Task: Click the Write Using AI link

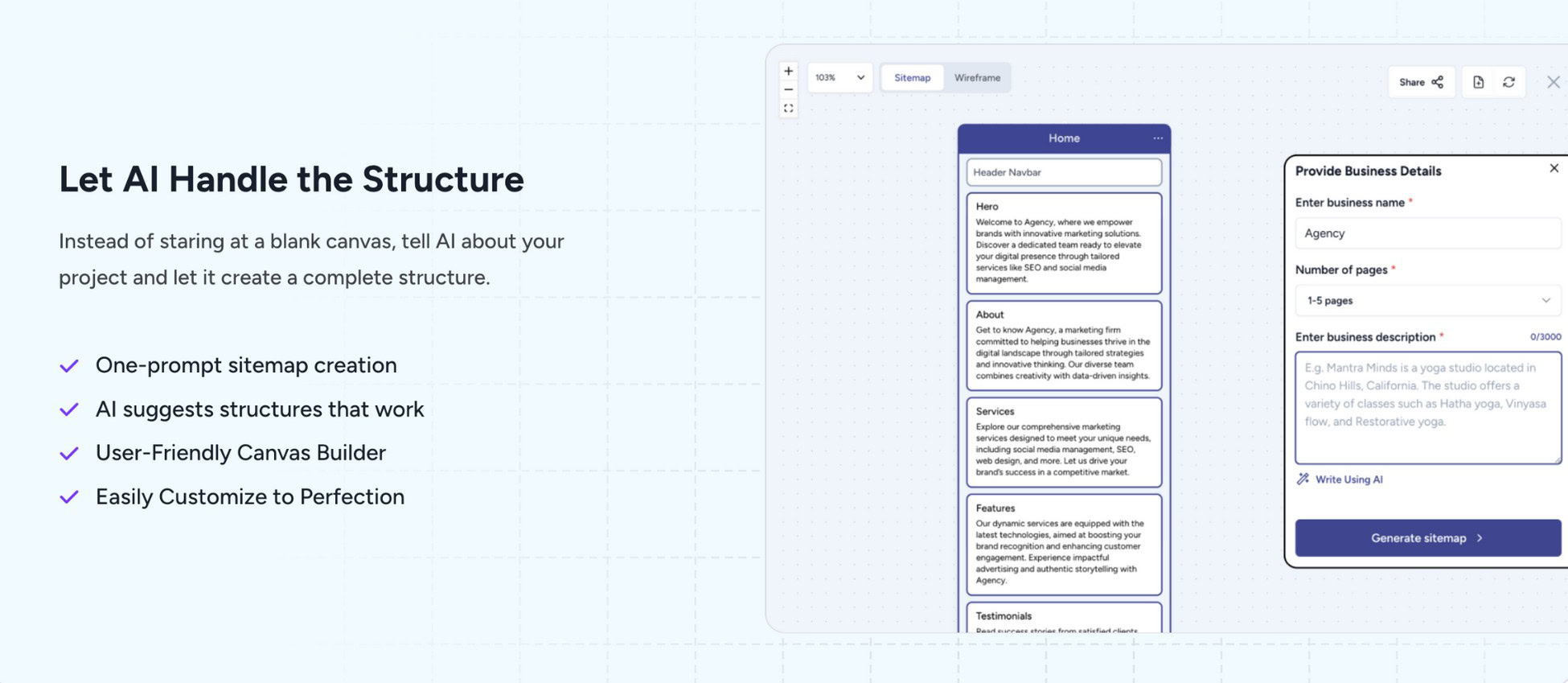Action: tap(1348, 479)
